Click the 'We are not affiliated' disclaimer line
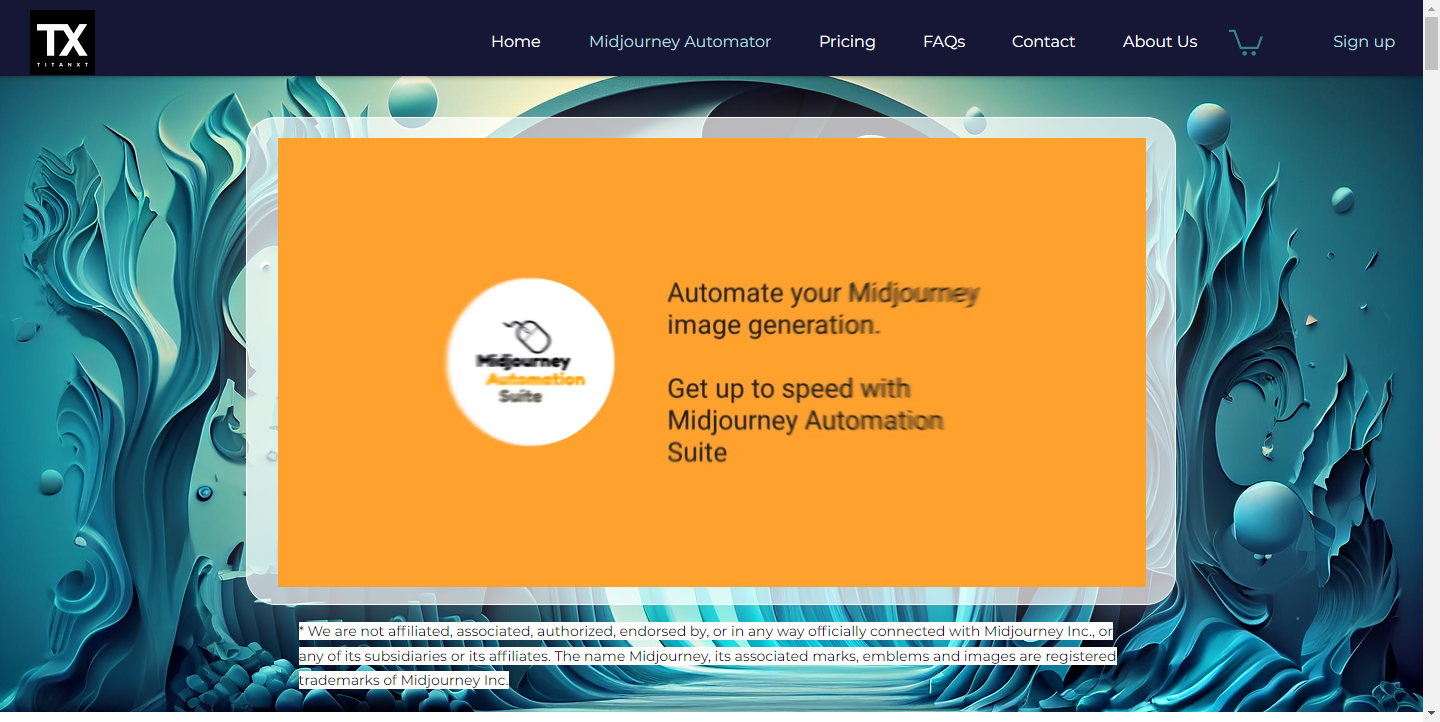 (x=706, y=632)
